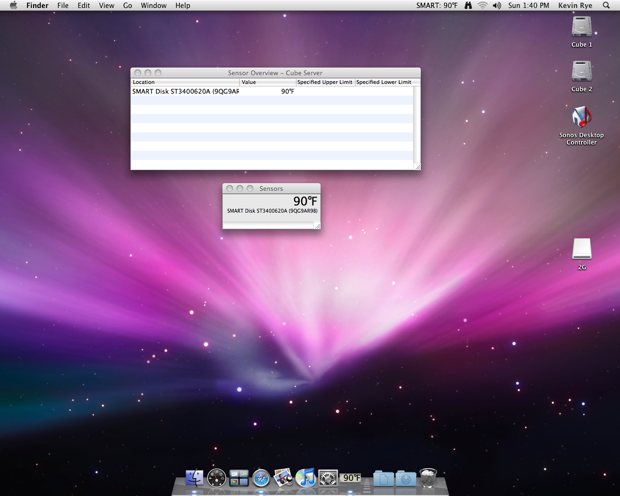Image resolution: width=620 pixels, height=496 pixels.
Task: Open the Wi-Fi status menu
Action: coord(482,5)
